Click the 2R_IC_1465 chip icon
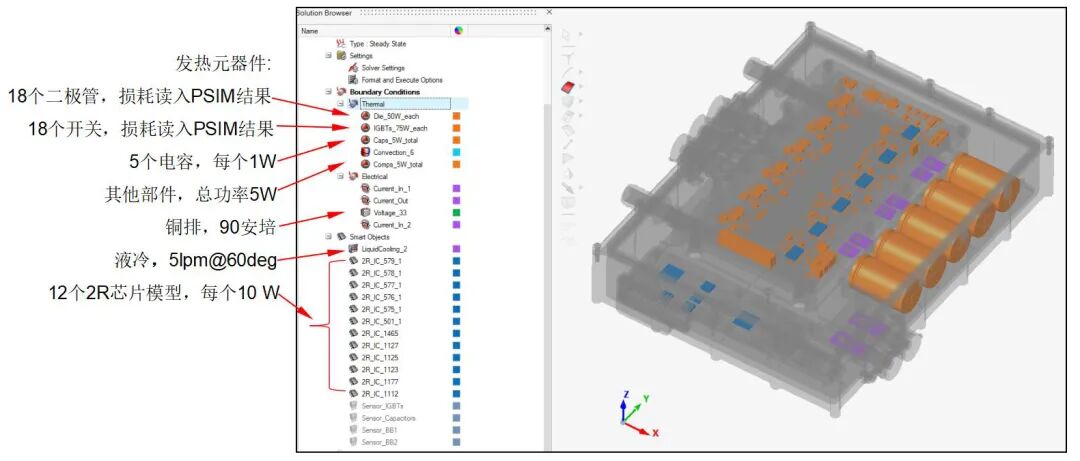 353,334
